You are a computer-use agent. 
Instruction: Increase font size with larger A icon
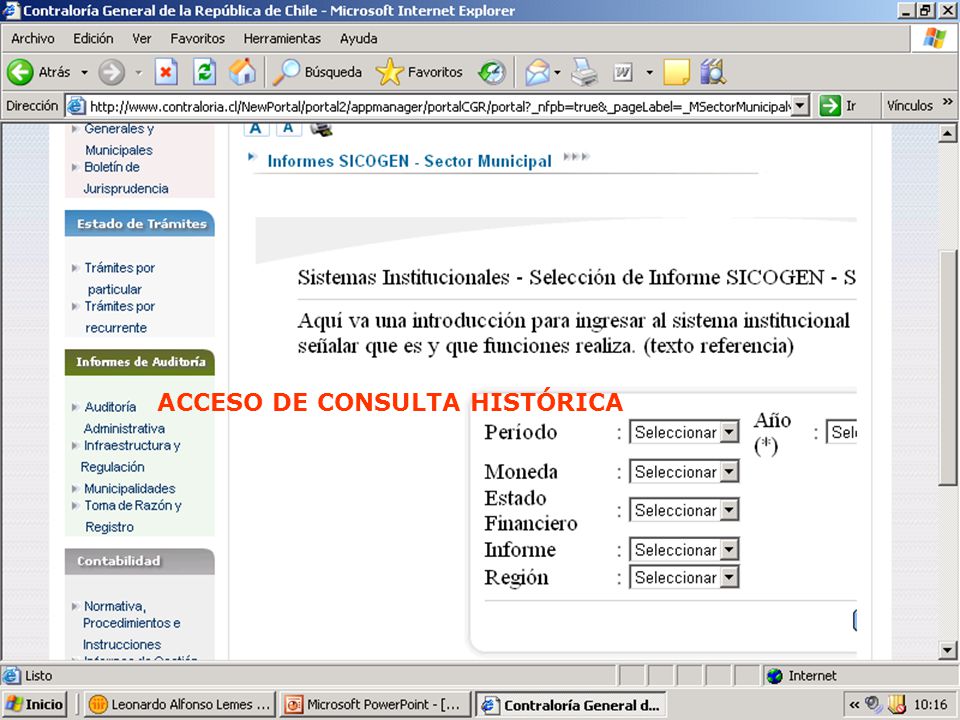tap(256, 129)
